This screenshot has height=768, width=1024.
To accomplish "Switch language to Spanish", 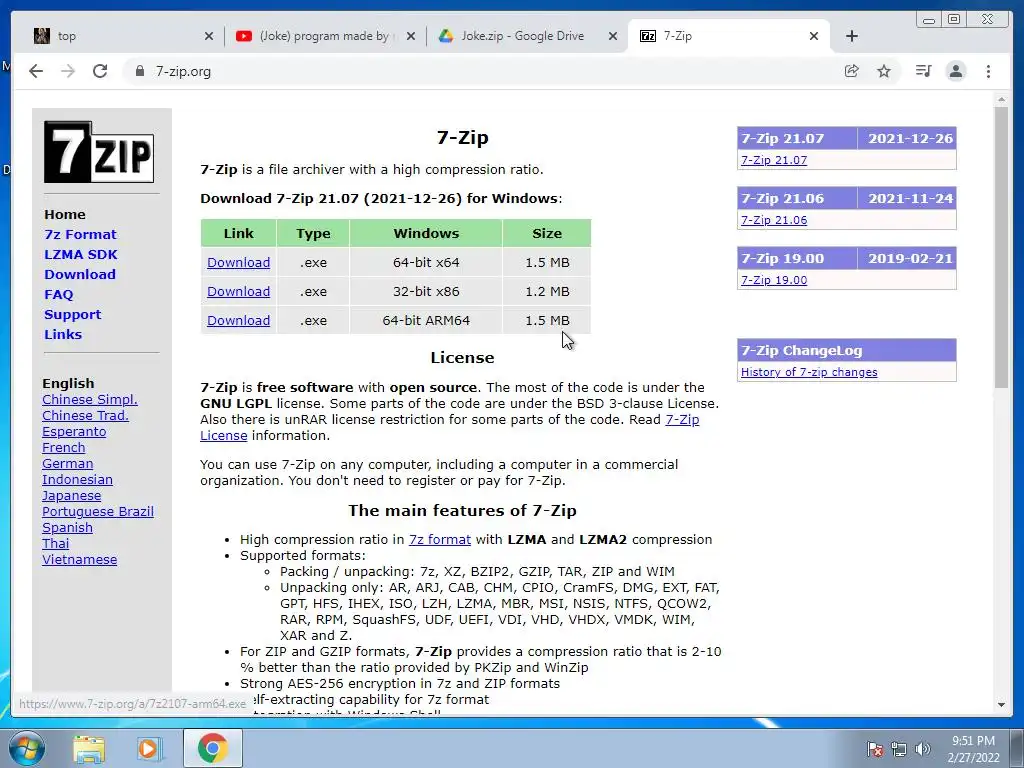I will point(67,528).
